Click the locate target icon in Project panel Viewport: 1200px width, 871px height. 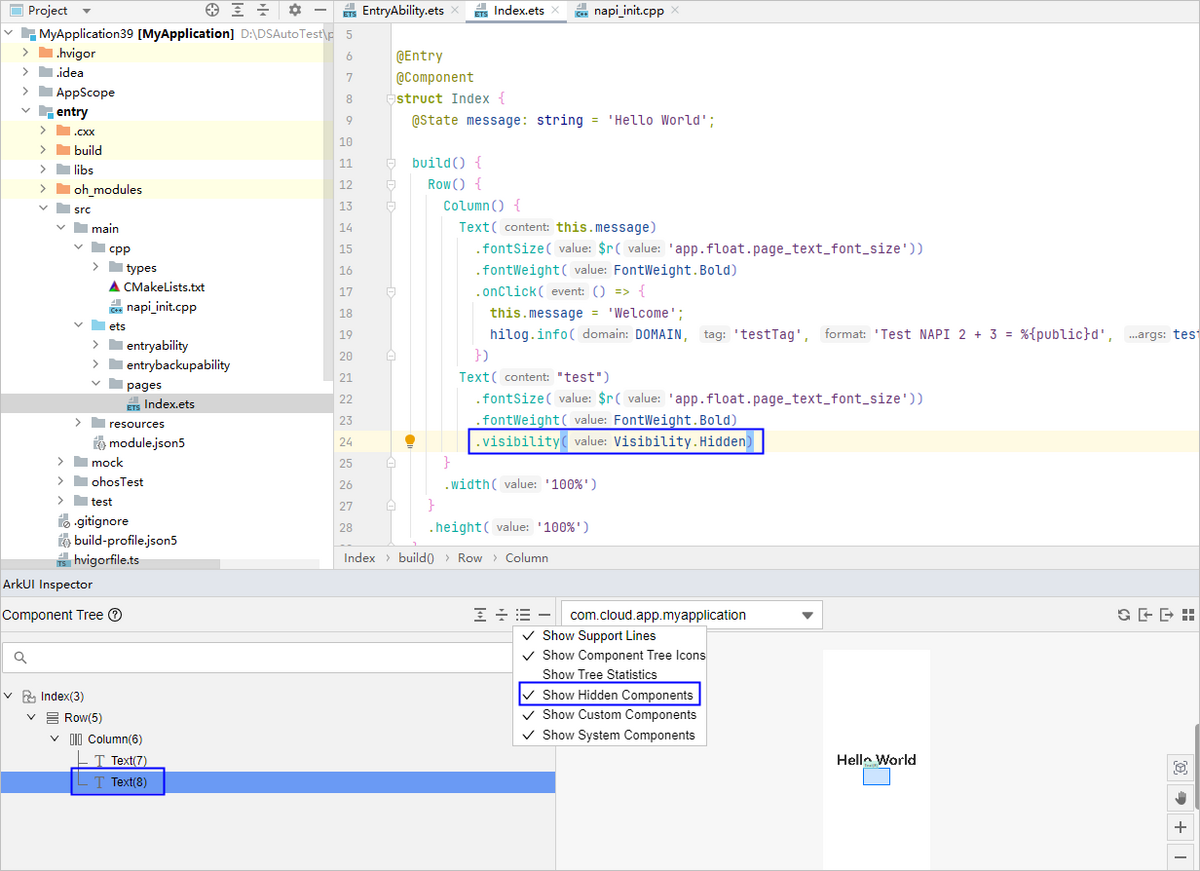click(x=212, y=10)
